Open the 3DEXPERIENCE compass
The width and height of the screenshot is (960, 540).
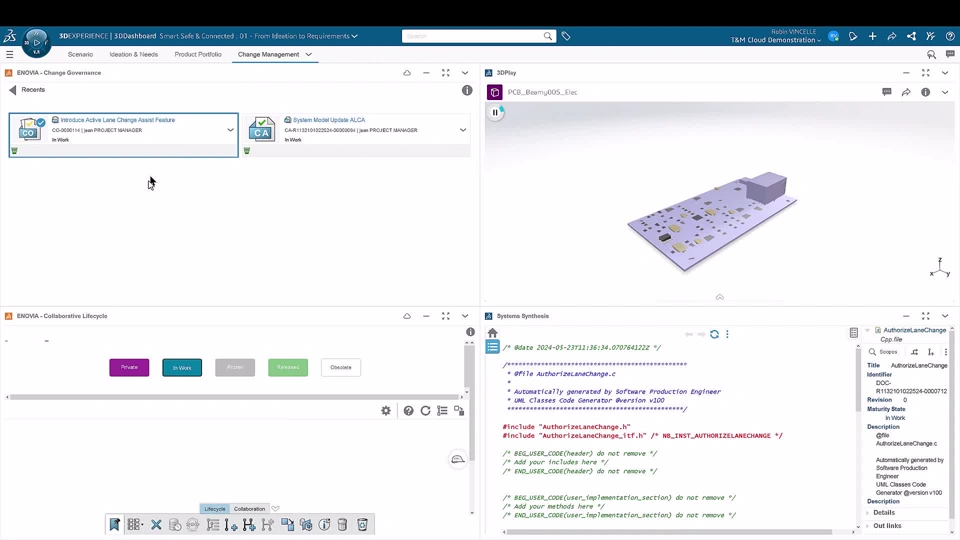pos(36,42)
